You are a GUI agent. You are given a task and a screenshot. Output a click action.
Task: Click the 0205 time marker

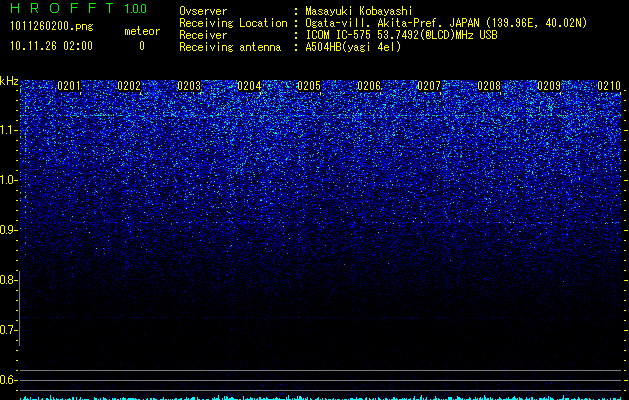tap(309, 86)
